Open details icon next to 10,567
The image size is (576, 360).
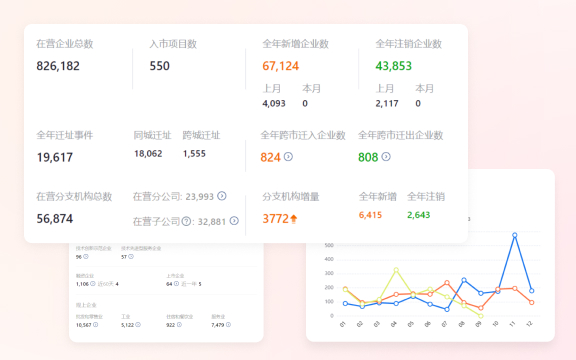pyautogui.click(x=96, y=325)
